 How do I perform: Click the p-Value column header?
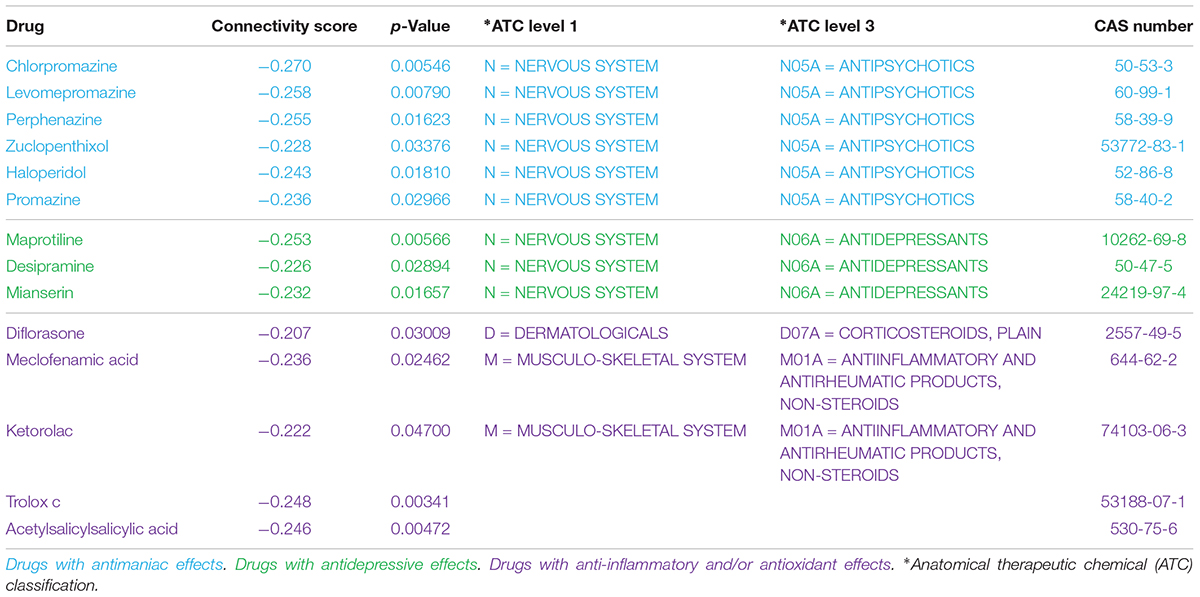[420, 26]
